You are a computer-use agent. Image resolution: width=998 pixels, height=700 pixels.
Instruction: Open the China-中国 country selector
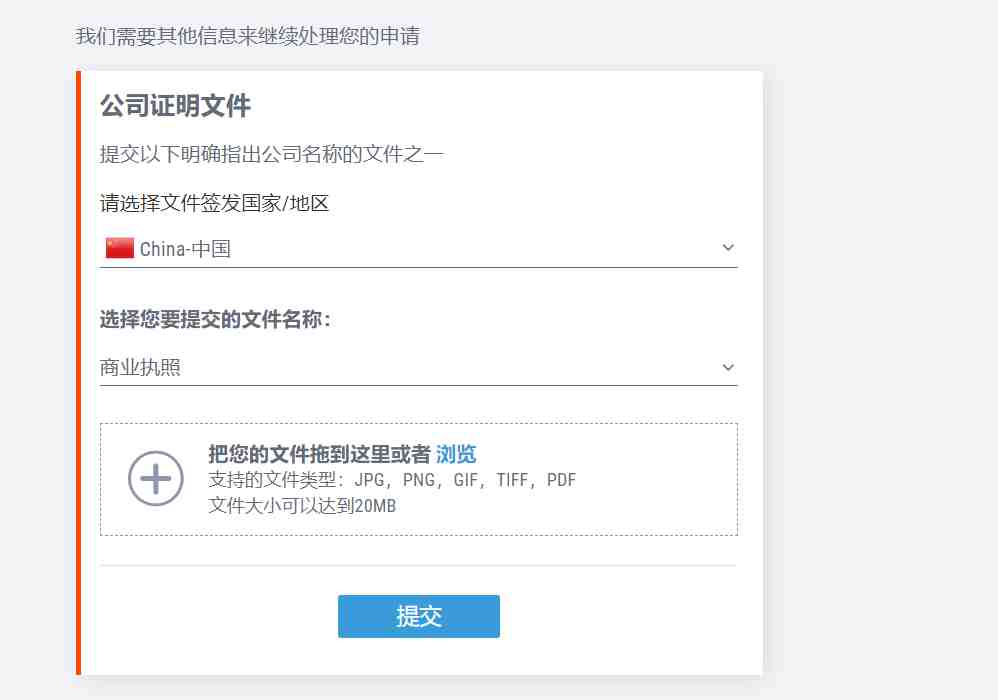point(419,249)
